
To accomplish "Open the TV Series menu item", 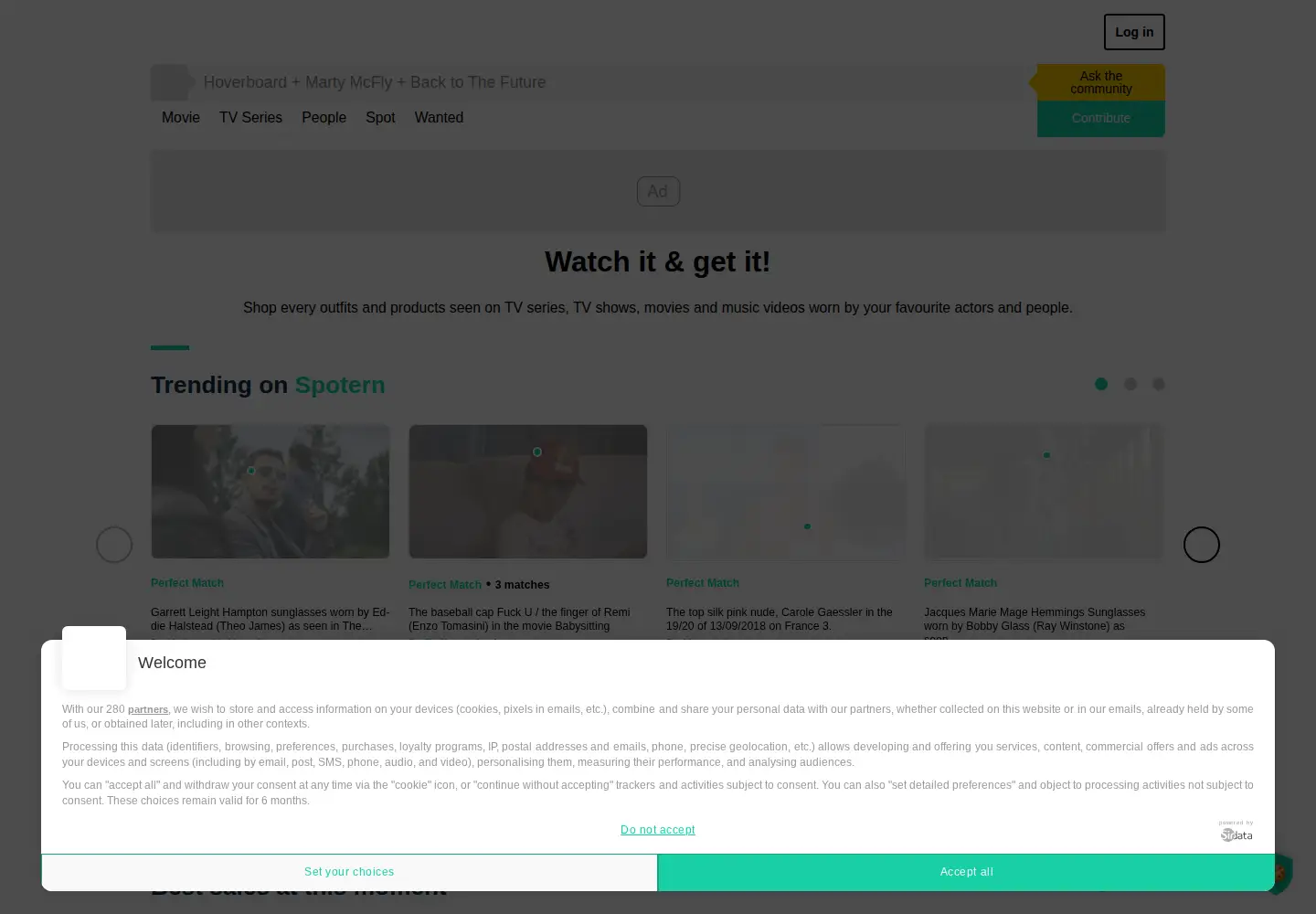I will [x=250, y=117].
